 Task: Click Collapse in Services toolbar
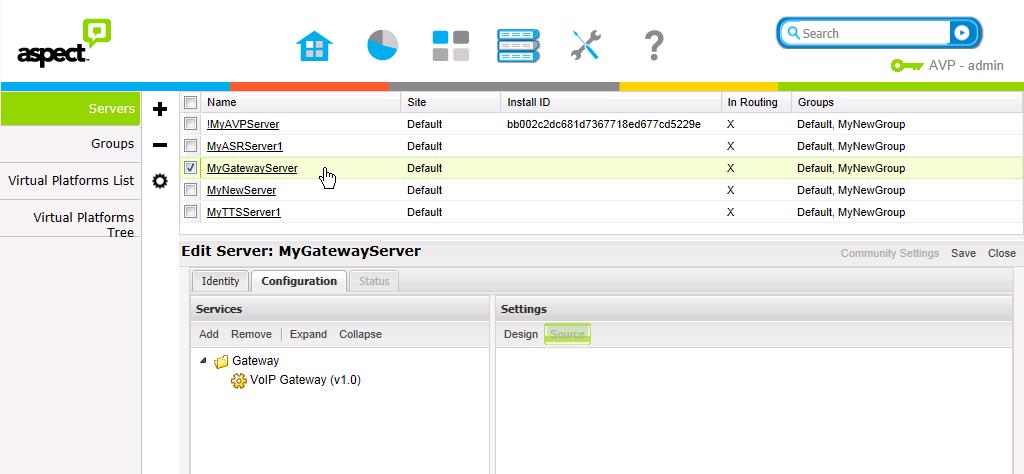[x=360, y=334]
